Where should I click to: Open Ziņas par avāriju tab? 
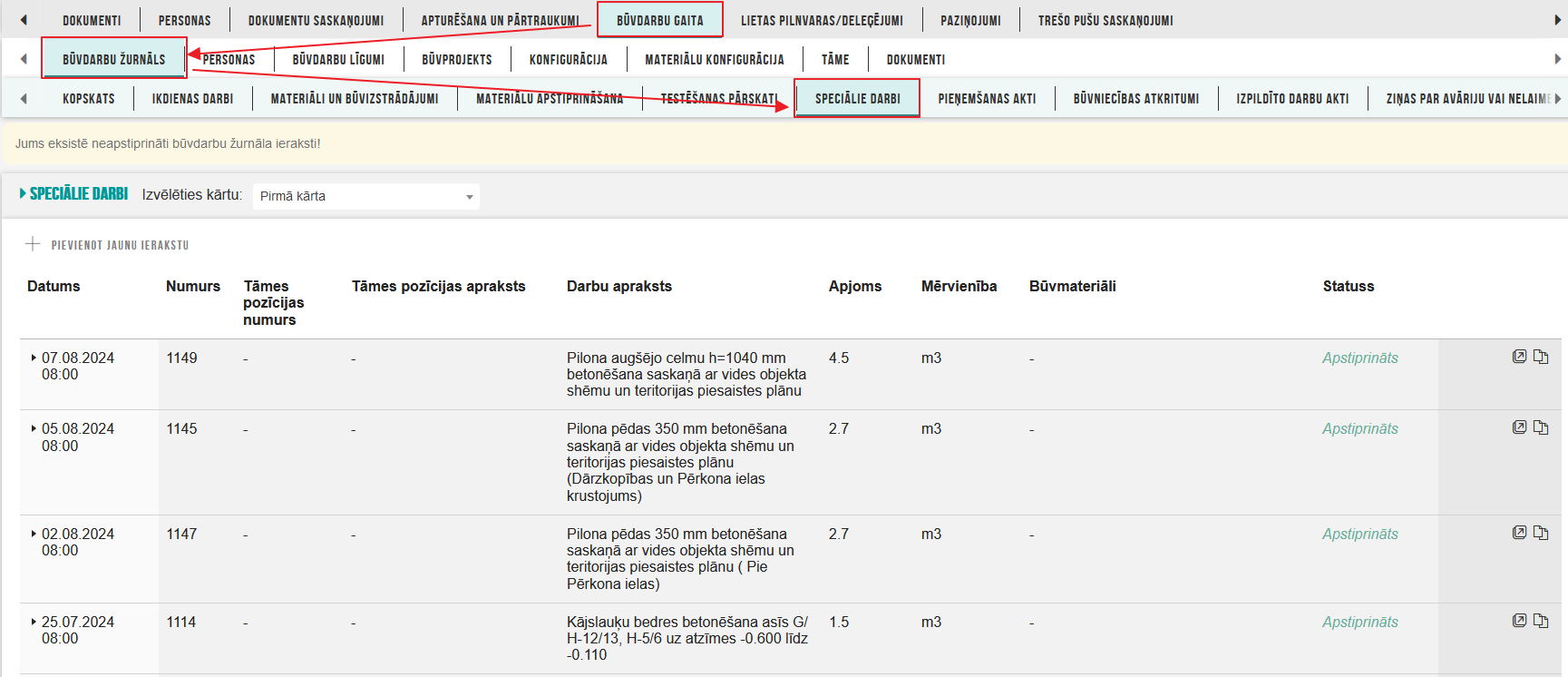coord(1468,98)
